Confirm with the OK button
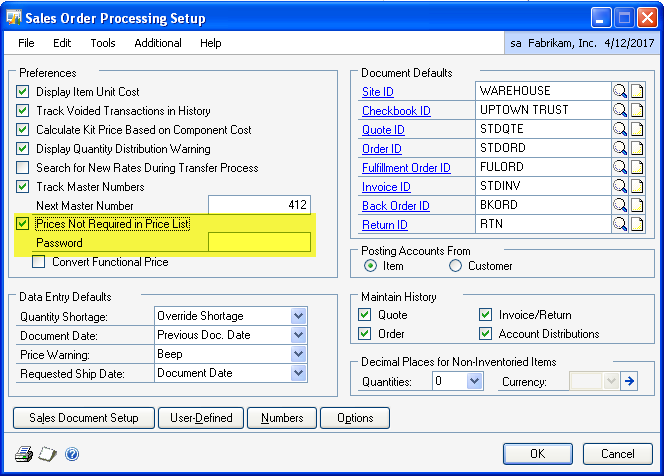664x476 pixels. (538, 454)
